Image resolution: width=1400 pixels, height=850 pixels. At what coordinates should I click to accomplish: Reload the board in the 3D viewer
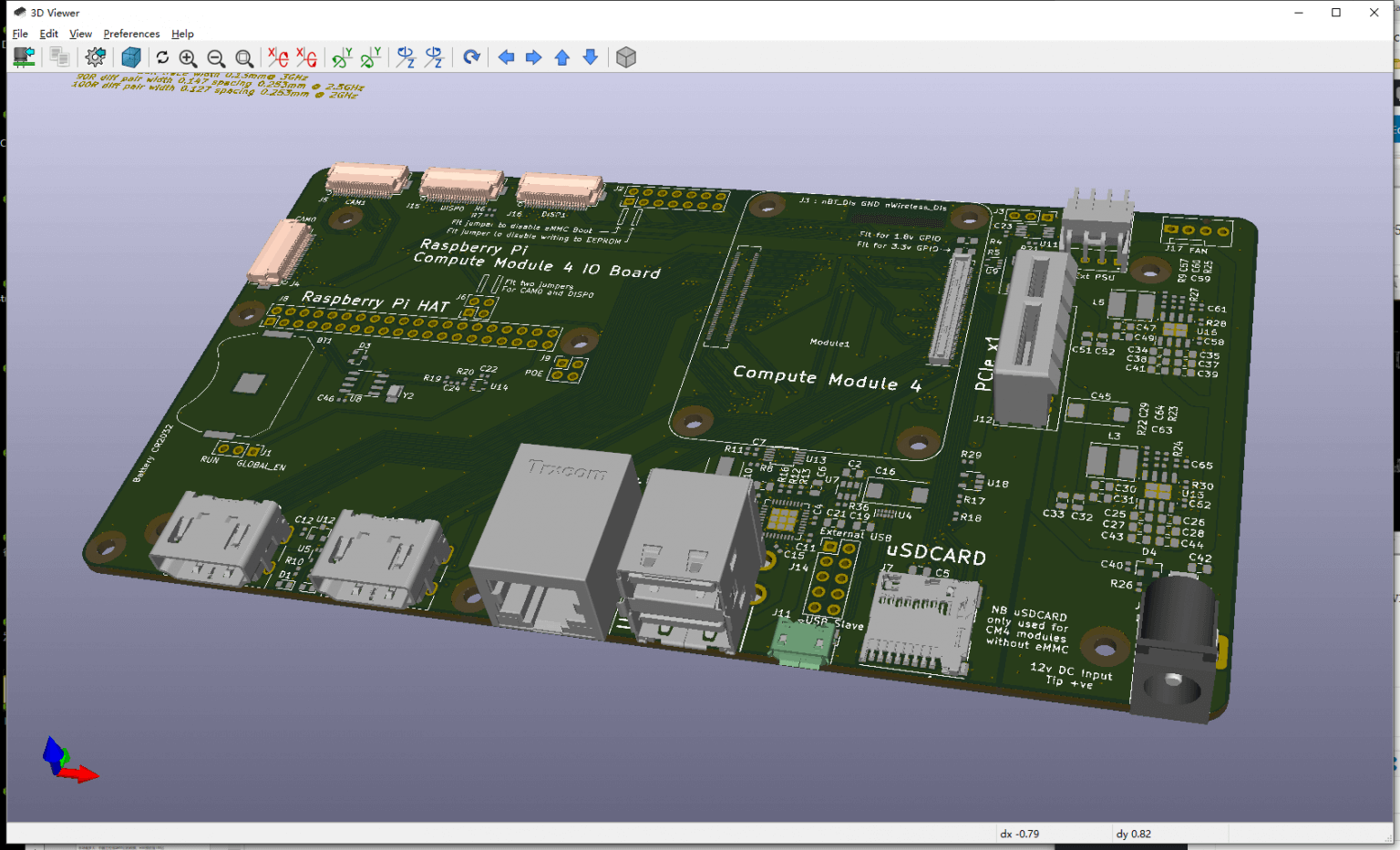[24, 56]
